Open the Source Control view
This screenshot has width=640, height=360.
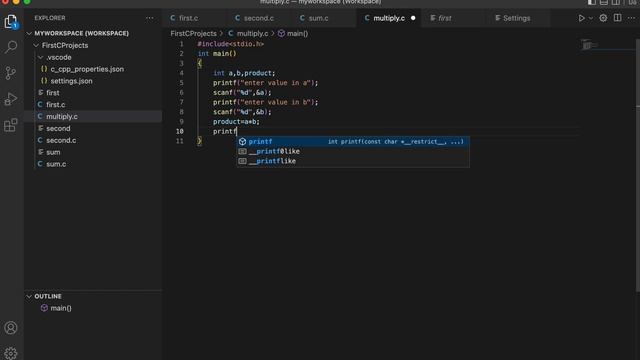[x=11, y=73]
